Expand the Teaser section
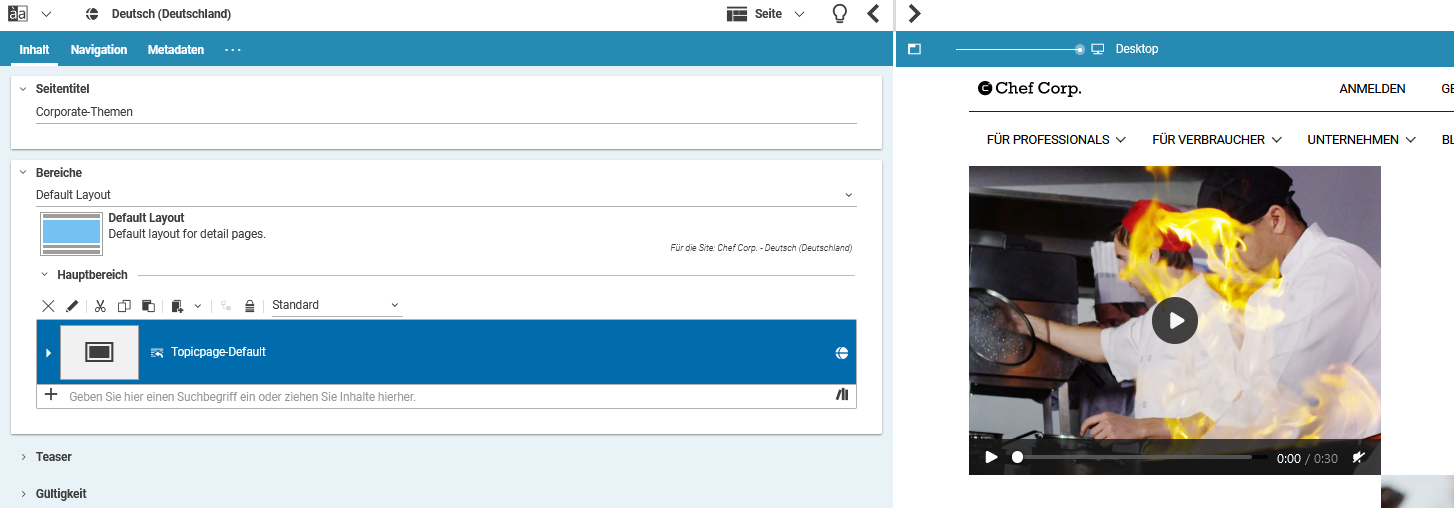Viewport: 1454px width, 508px height. pyautogui.click(x=23, y=457)
